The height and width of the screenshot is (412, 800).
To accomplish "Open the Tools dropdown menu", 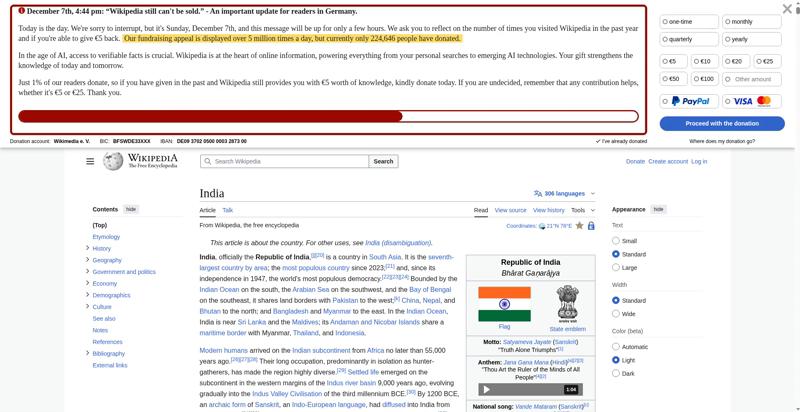I will (583, 210).
